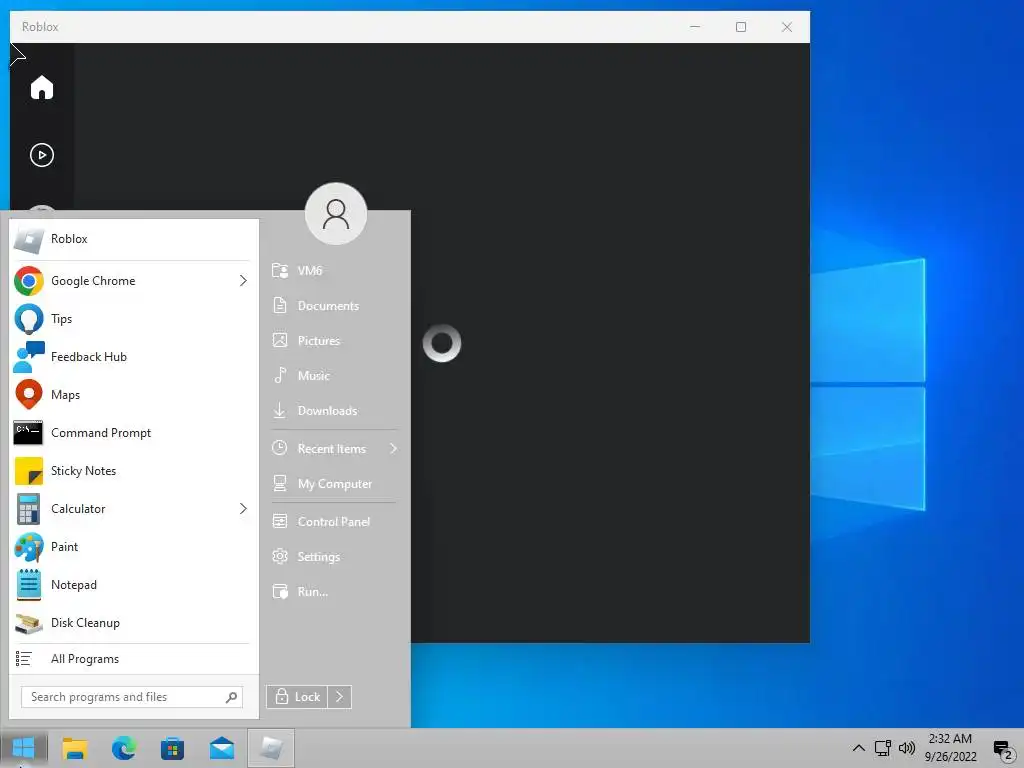
Task: Click the search magnifier icon
Action: tap(231, 697)
